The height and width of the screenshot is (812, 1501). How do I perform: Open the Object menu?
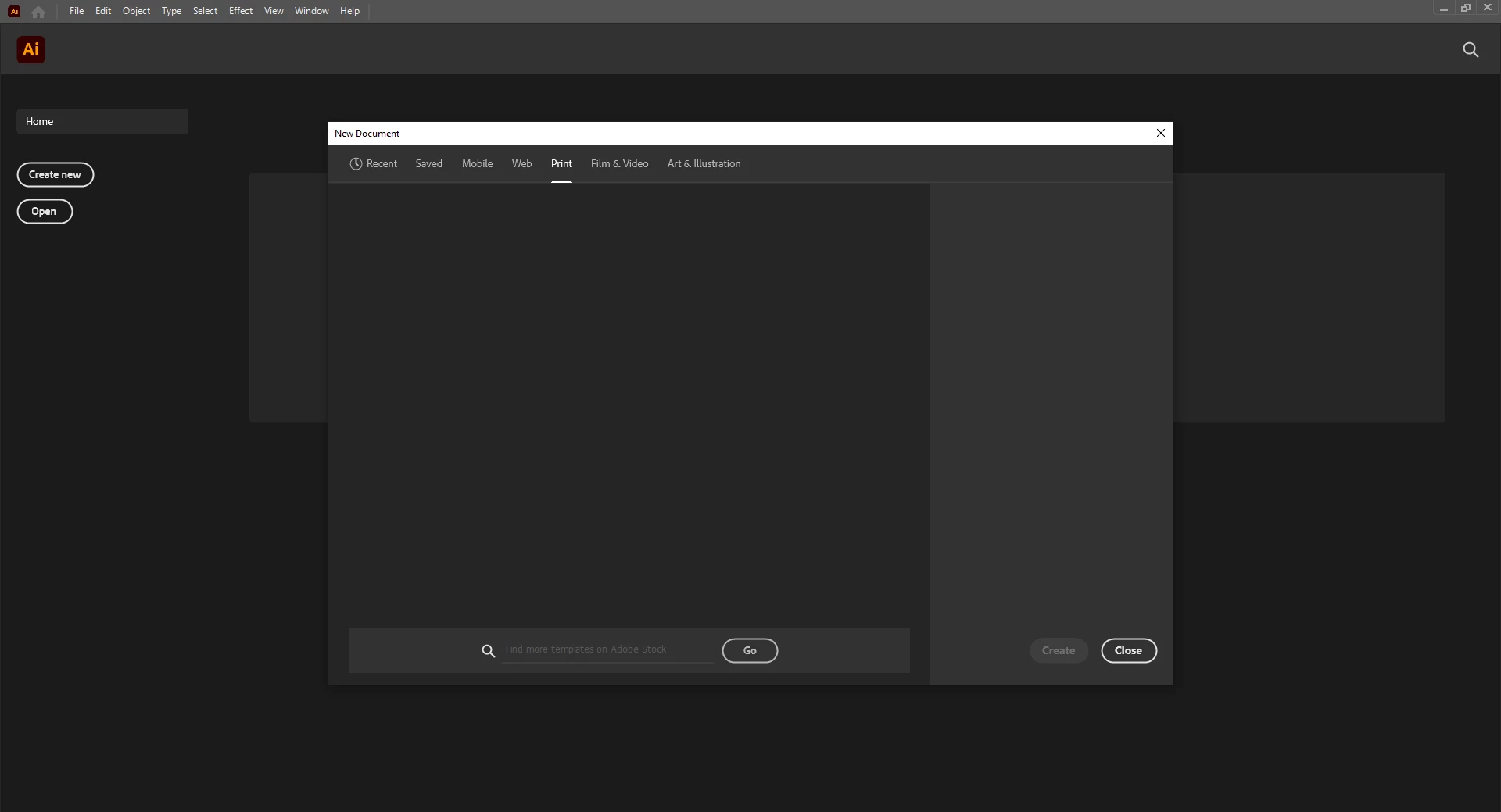pos(136,11)
